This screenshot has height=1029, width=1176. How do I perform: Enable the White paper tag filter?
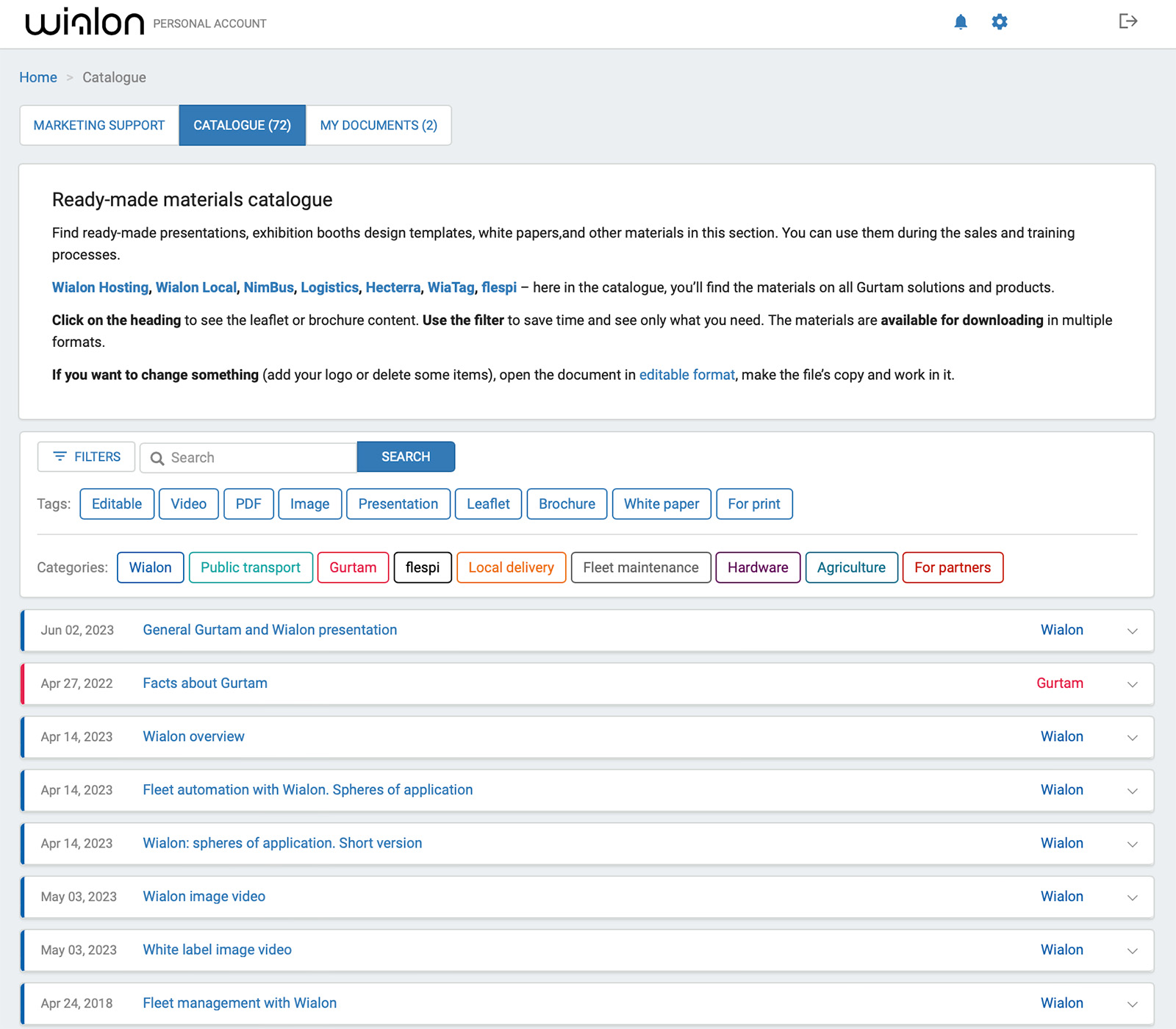click(661, 503)
